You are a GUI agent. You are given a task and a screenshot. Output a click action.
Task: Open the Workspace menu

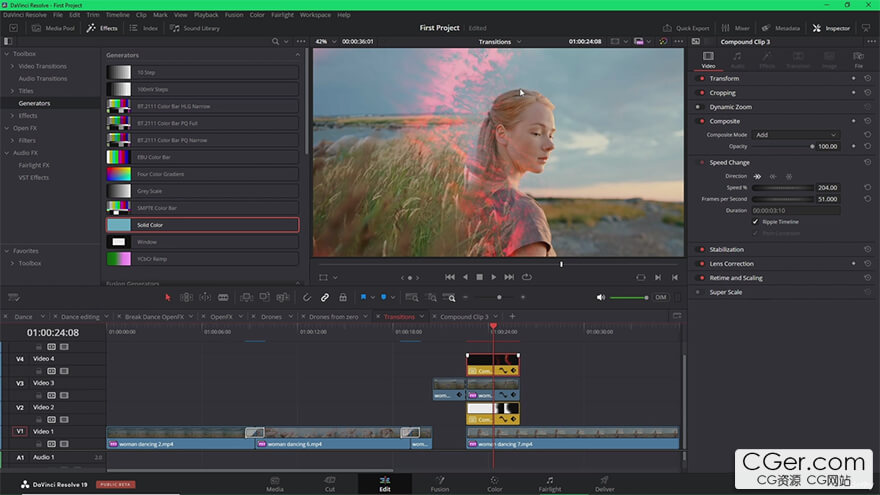(x=315, y=15)
